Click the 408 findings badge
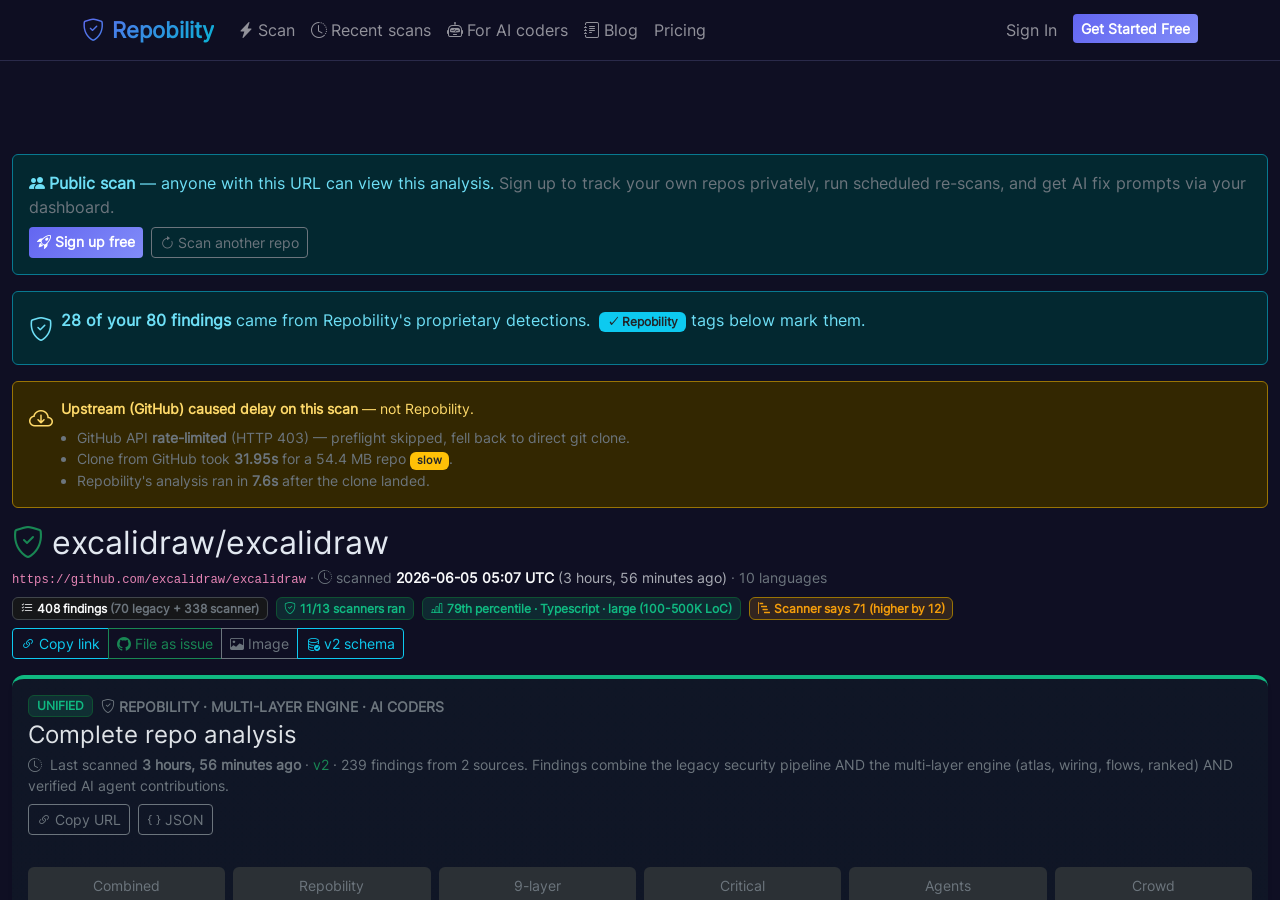1280x900 pixels. coord(140,608)
